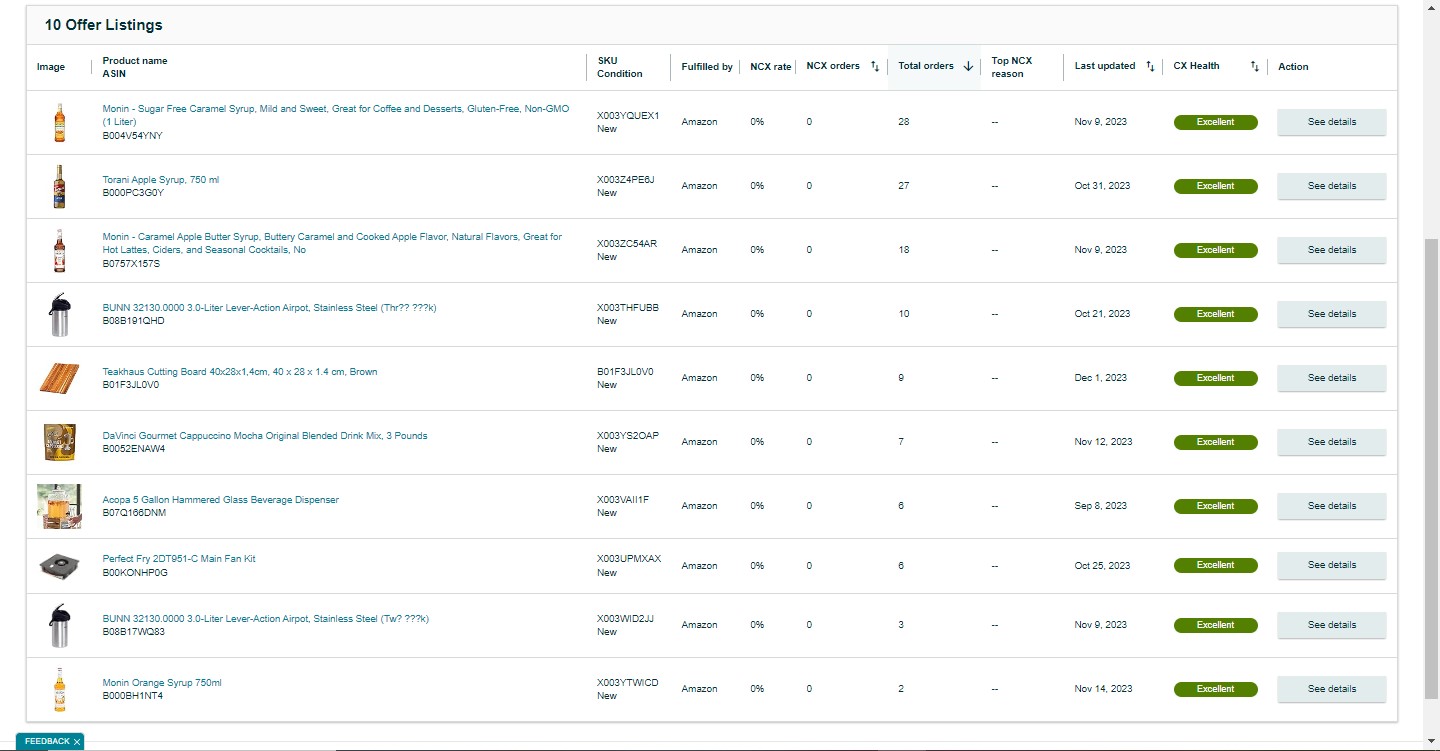Click Excellent badge for Torani Apple Syrup

pos(1215,186)
